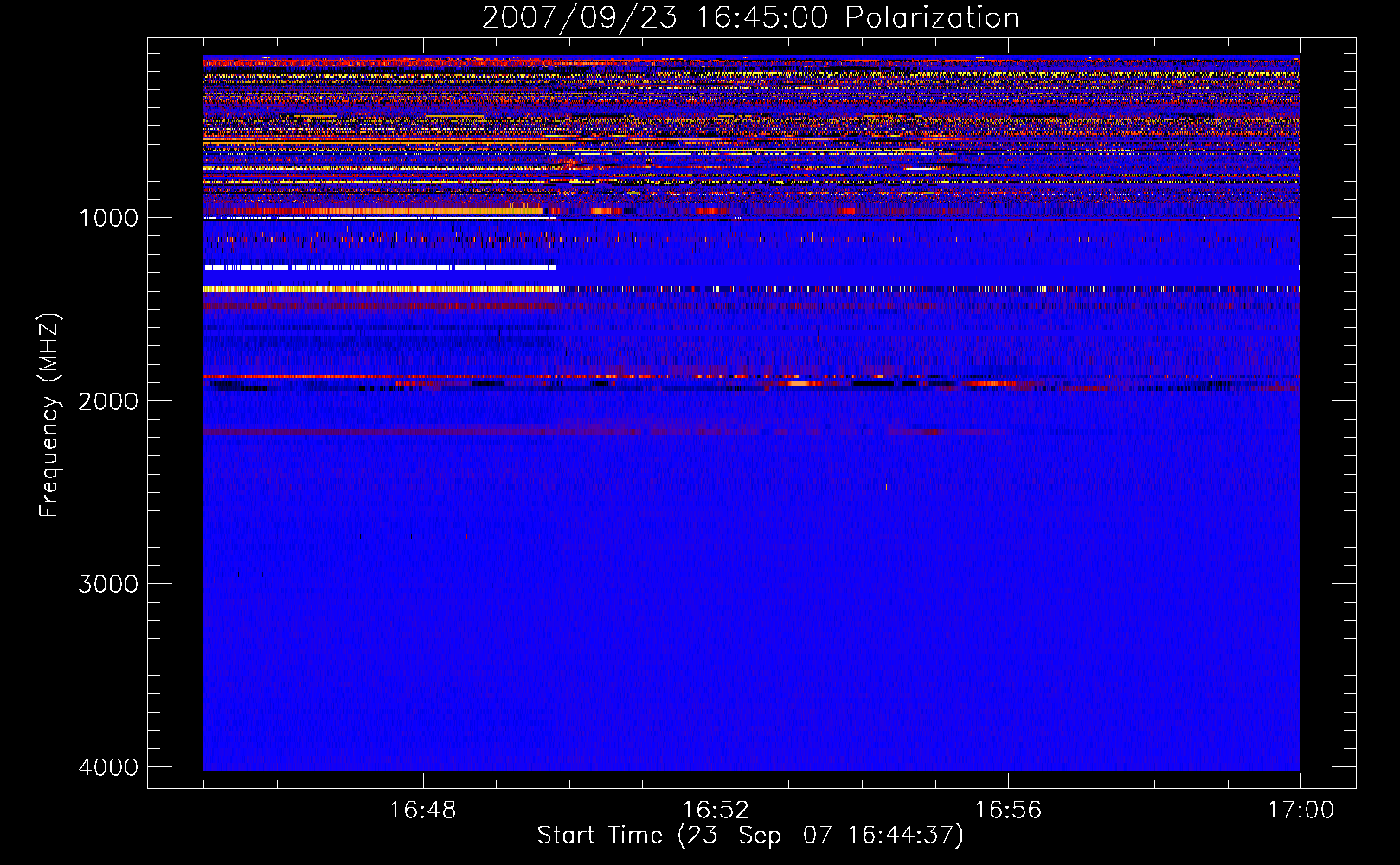Click the plot title '2007/09/23 16:45:00 Polarization'
Viewport: 1400px width, 865px height.
click(x=750, y=17)
